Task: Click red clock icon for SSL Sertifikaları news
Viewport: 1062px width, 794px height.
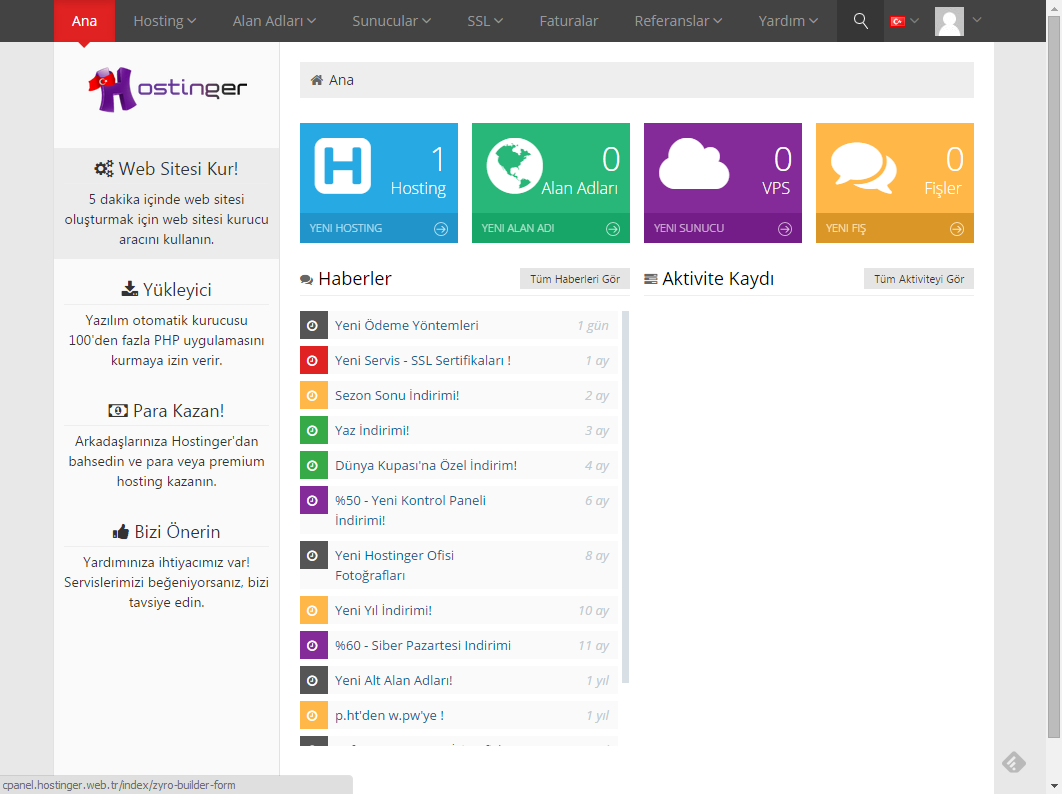Action: [314, 360]
